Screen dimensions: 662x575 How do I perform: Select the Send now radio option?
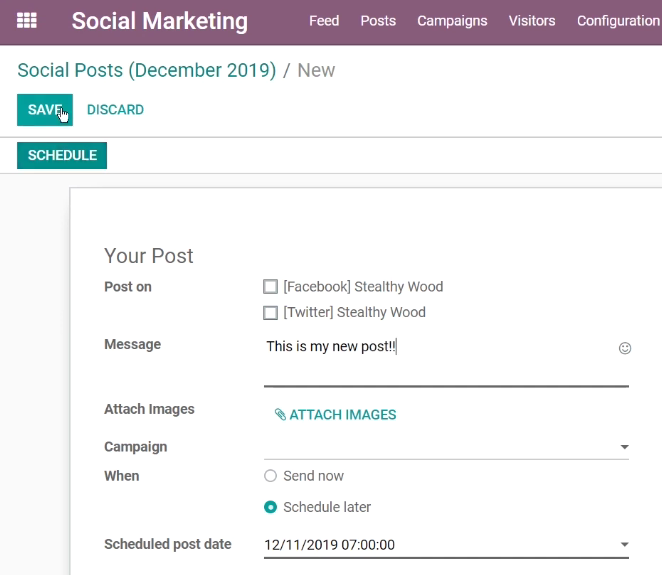pyautogui.click(x=270, y=476)
